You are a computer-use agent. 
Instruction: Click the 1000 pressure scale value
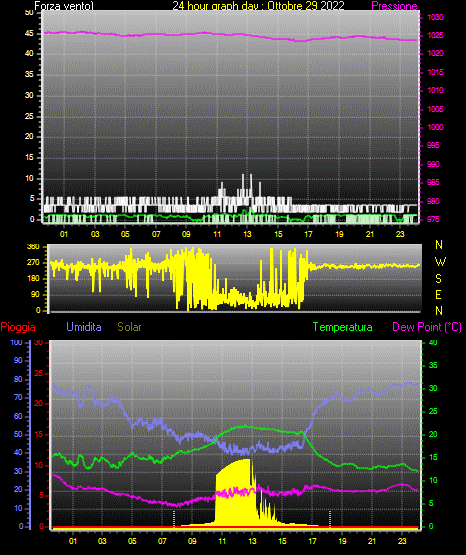(435, 127)
